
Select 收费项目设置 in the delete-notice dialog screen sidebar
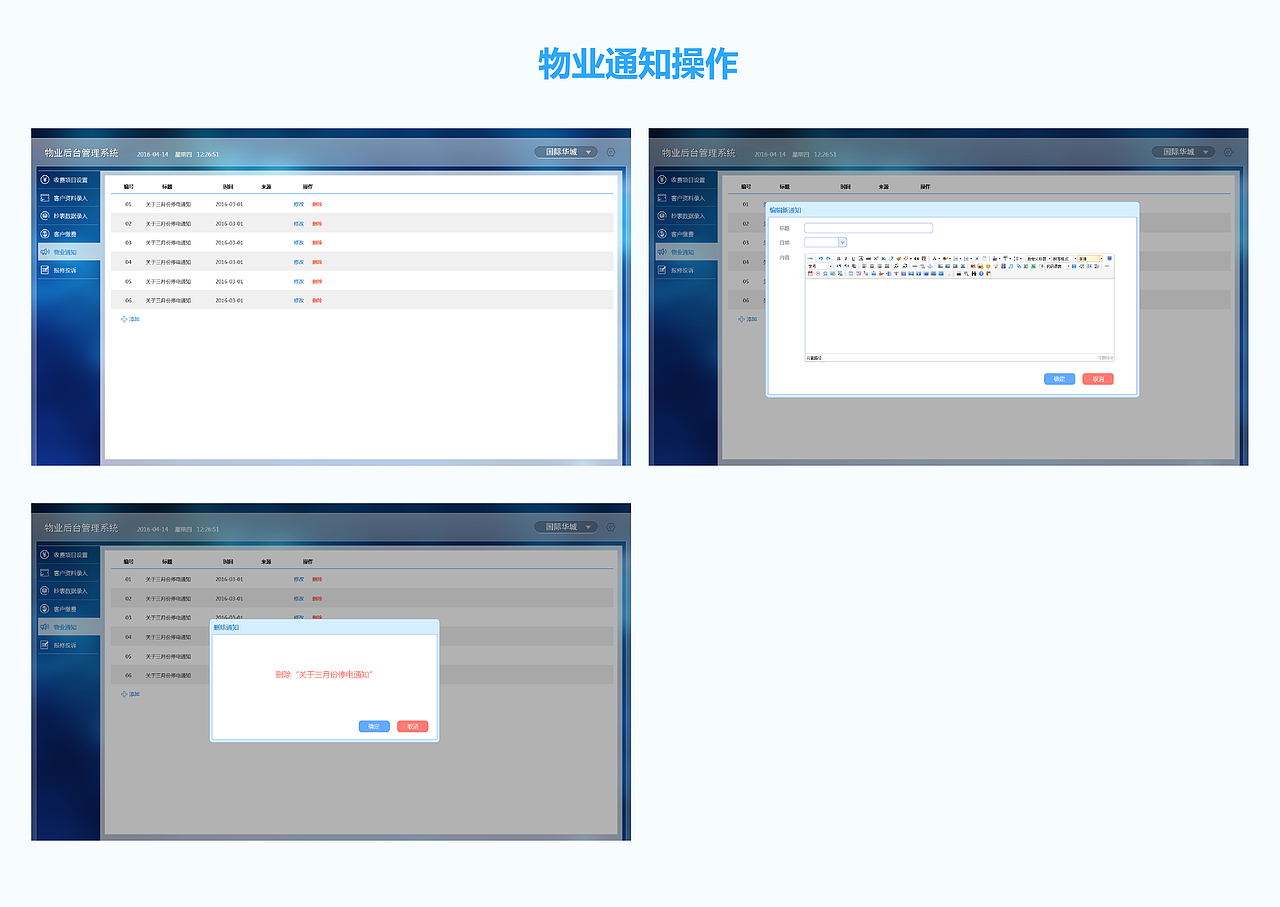[x=69, y=555]
